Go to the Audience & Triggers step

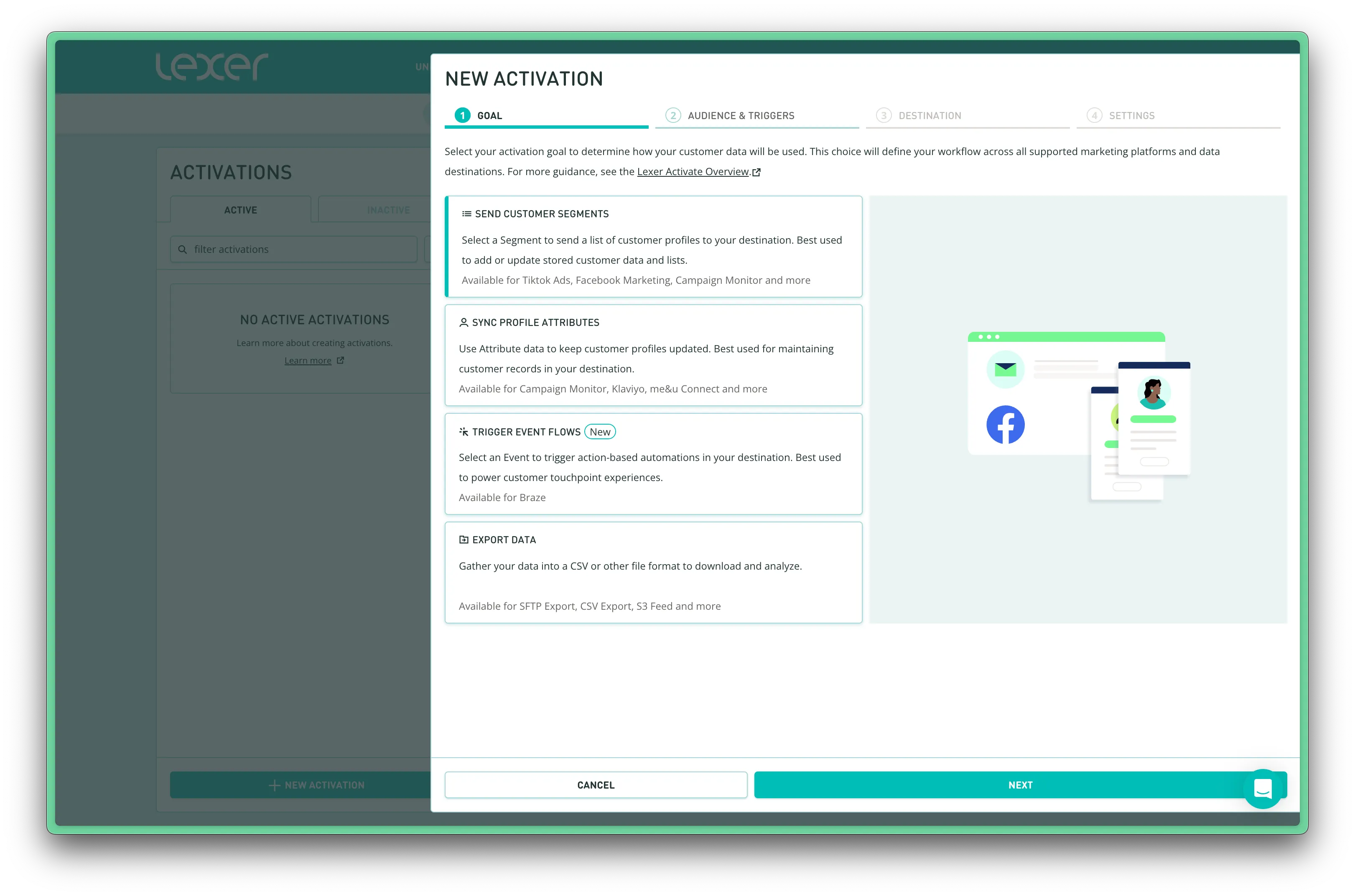tap(740, 115)
